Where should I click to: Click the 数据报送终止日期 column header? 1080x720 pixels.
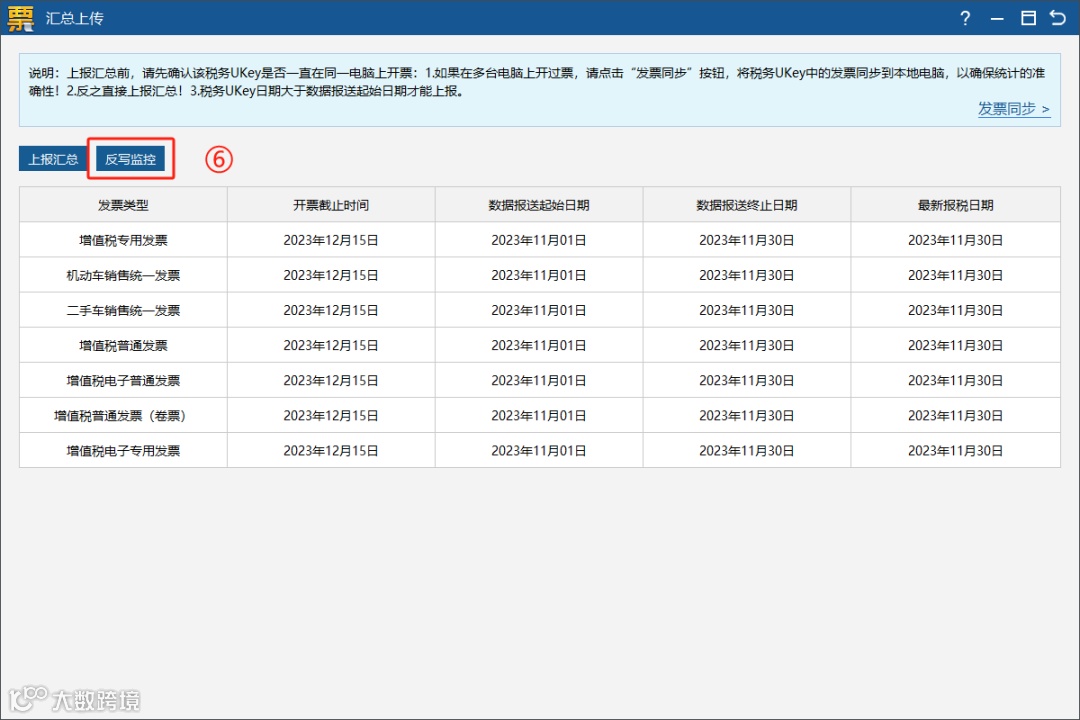pyautogui.click(x=747, y=205)
